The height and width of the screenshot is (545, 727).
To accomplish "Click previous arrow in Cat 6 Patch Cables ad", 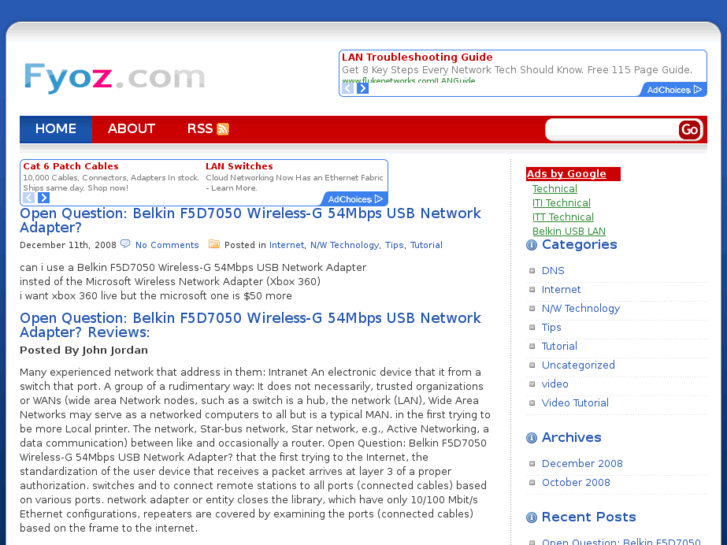I will 29,198.
